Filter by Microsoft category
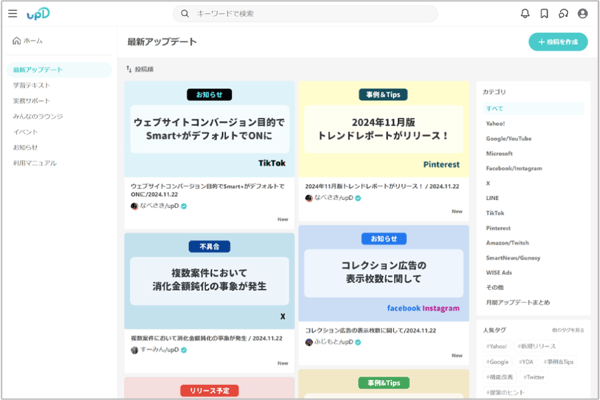The height and width of the screenshot is (400, 600). pos(499,153)
